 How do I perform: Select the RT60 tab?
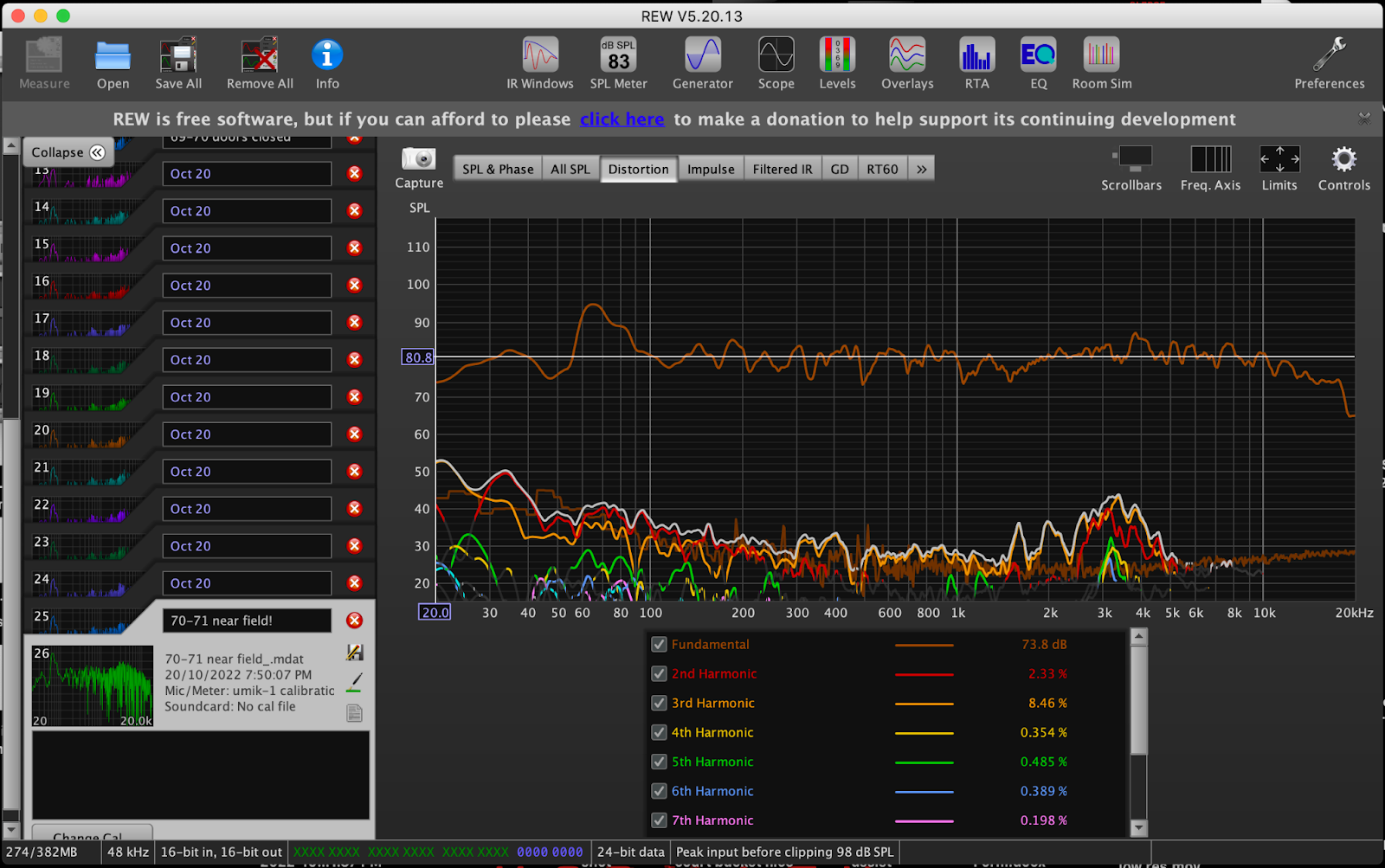[882, 170]
